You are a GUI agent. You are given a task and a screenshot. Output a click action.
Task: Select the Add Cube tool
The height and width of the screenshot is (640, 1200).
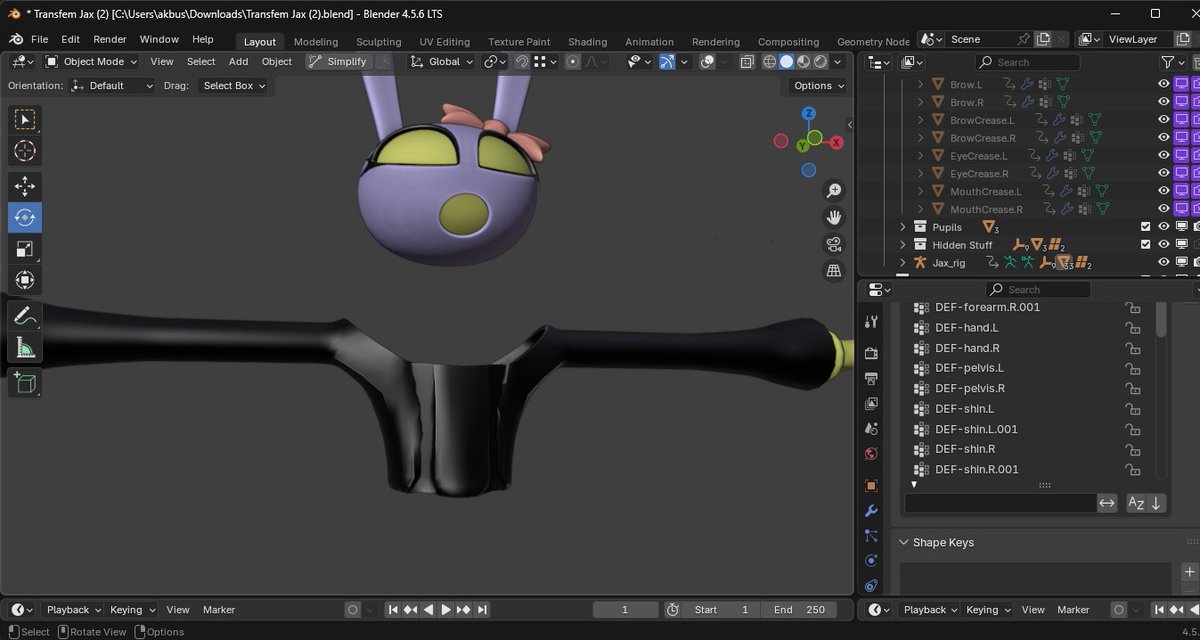pos(25,382)
